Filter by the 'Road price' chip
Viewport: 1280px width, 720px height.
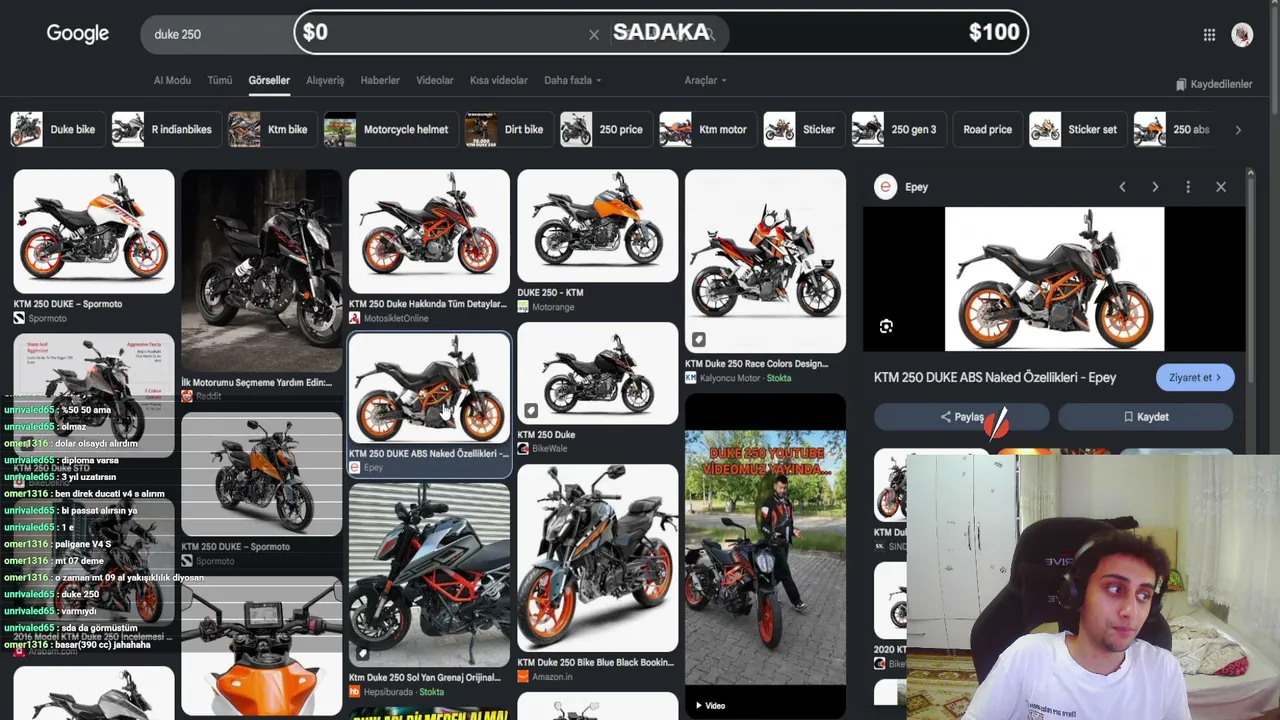click(x=987, y=130)
